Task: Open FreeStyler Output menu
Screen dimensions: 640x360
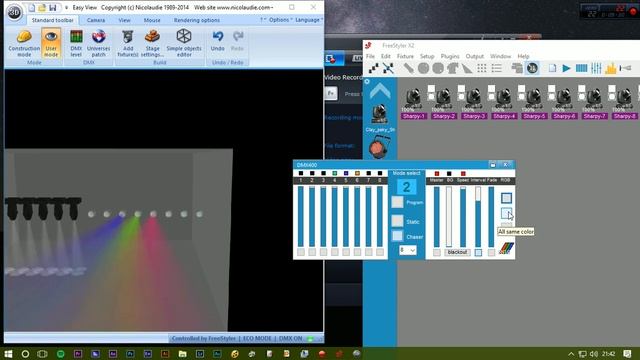Action: coord(475,56)
